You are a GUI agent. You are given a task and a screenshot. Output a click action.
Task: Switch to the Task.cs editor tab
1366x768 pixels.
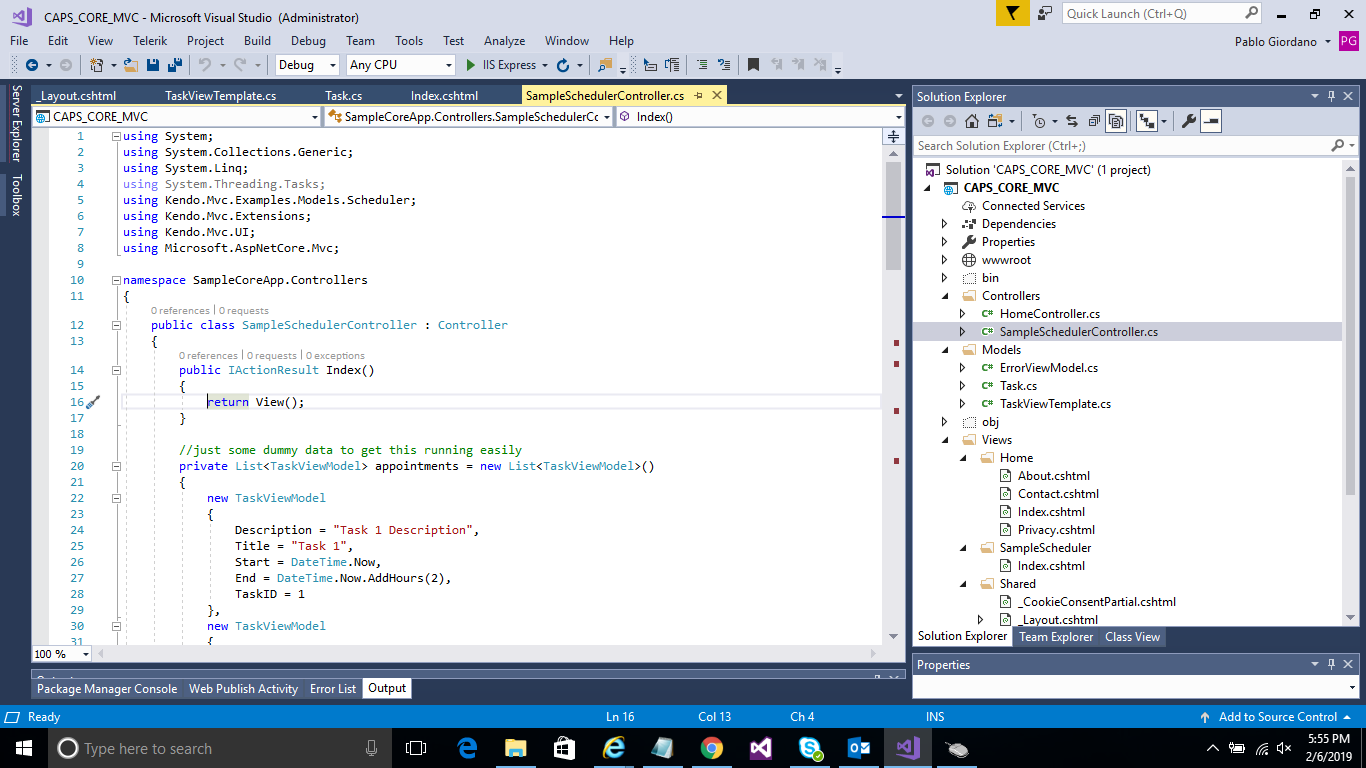click(x=343, y=96)
